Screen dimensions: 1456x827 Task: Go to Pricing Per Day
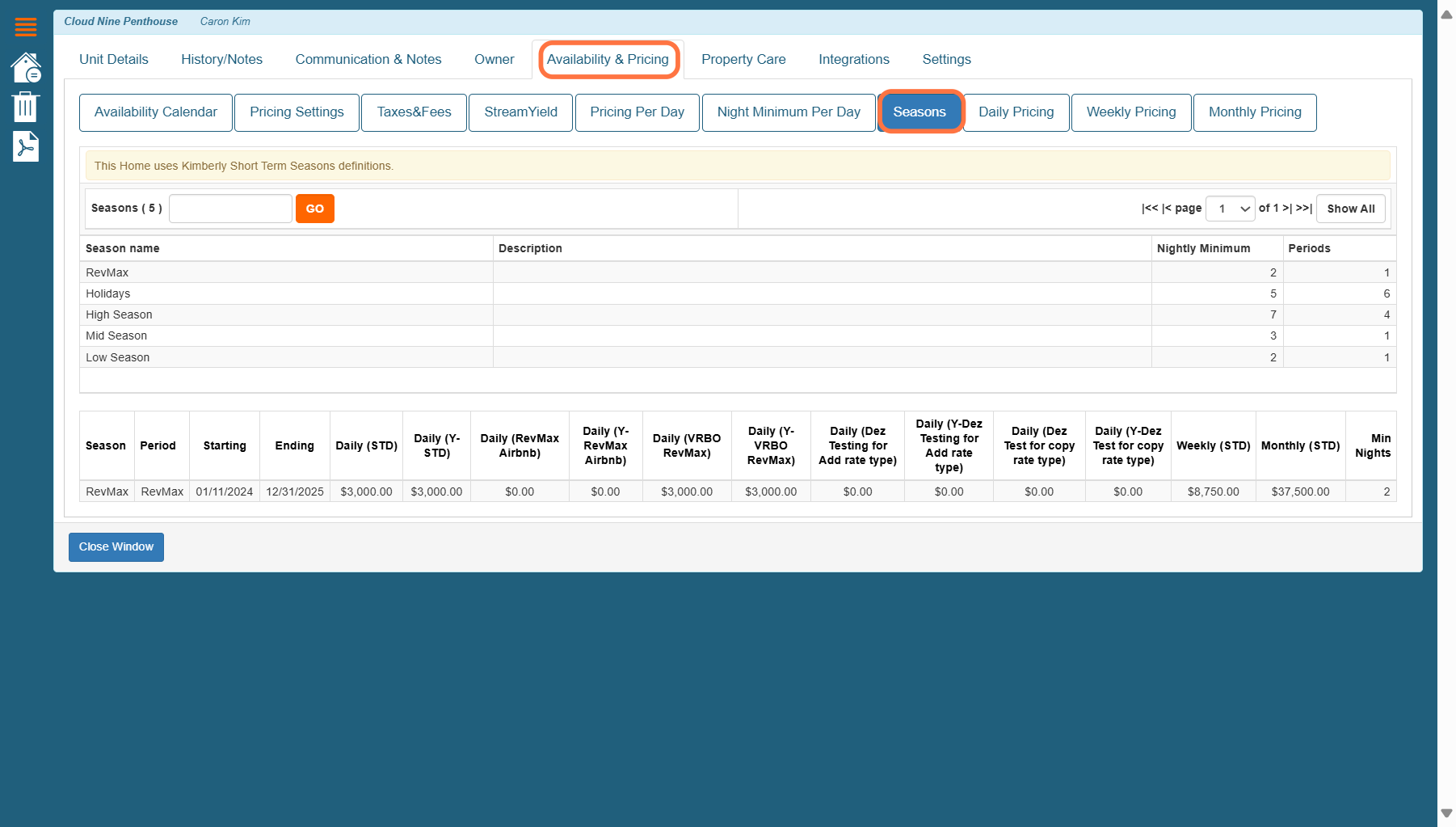tap(637, 112)
